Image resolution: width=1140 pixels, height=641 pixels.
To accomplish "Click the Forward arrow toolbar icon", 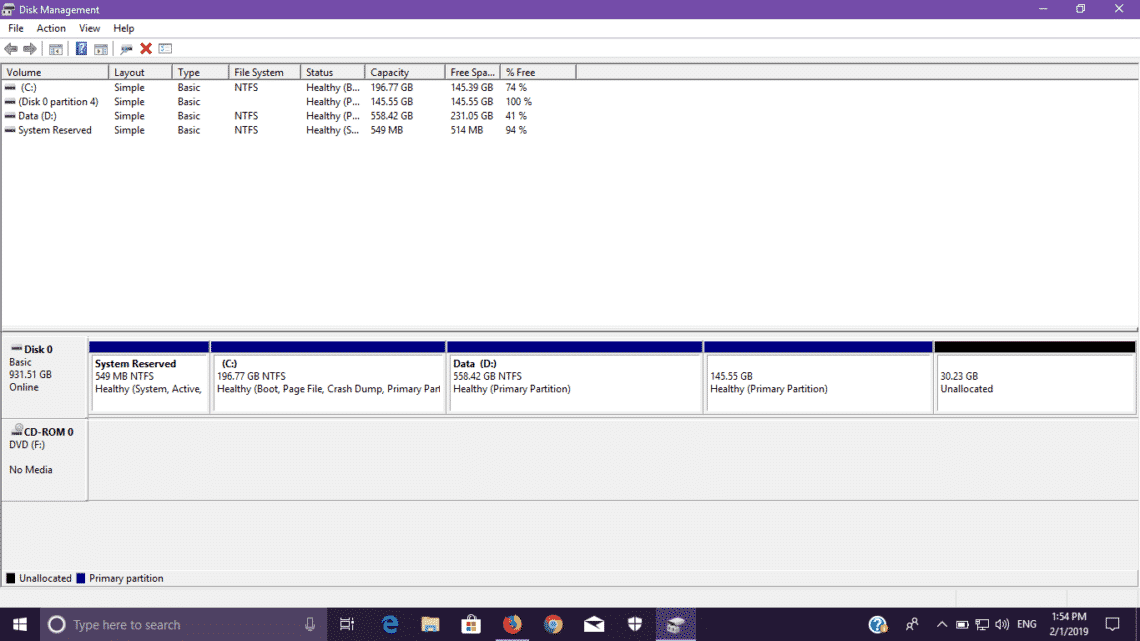I will tap(30, 49).
